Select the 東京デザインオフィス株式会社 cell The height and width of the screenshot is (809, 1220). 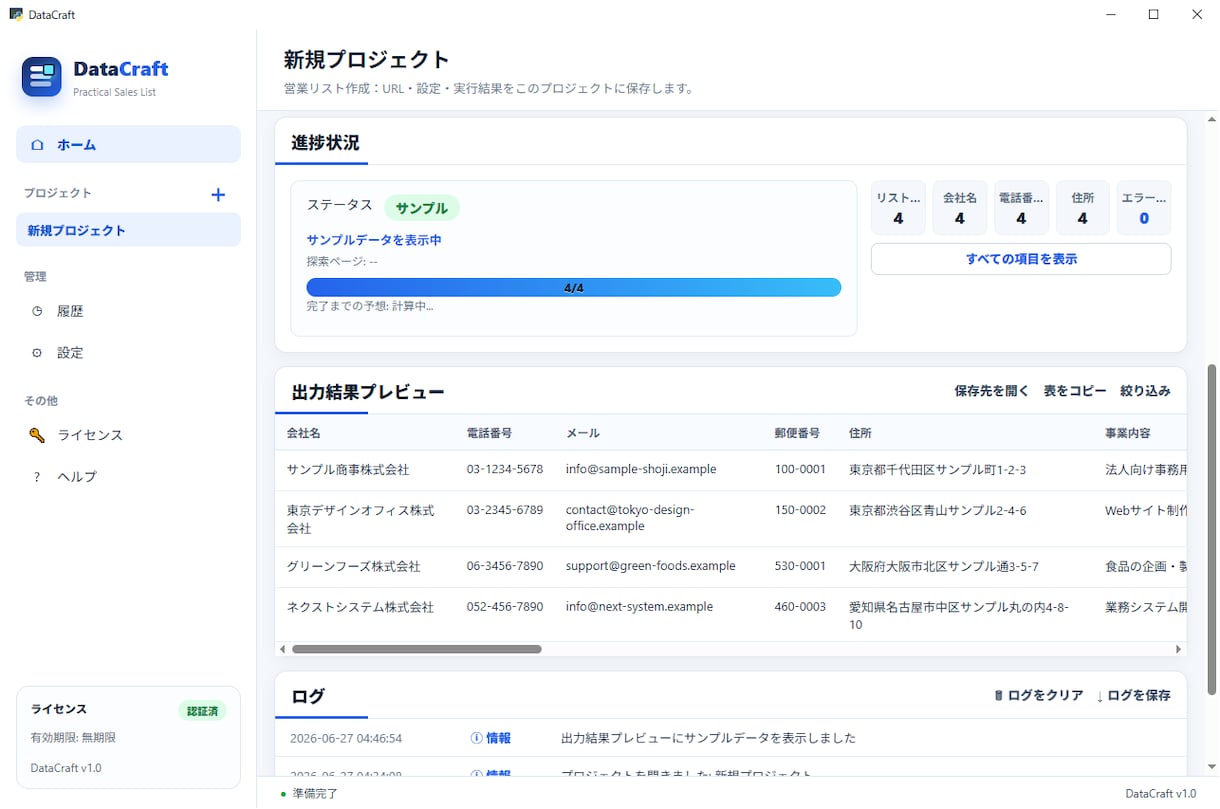[361, 519]
